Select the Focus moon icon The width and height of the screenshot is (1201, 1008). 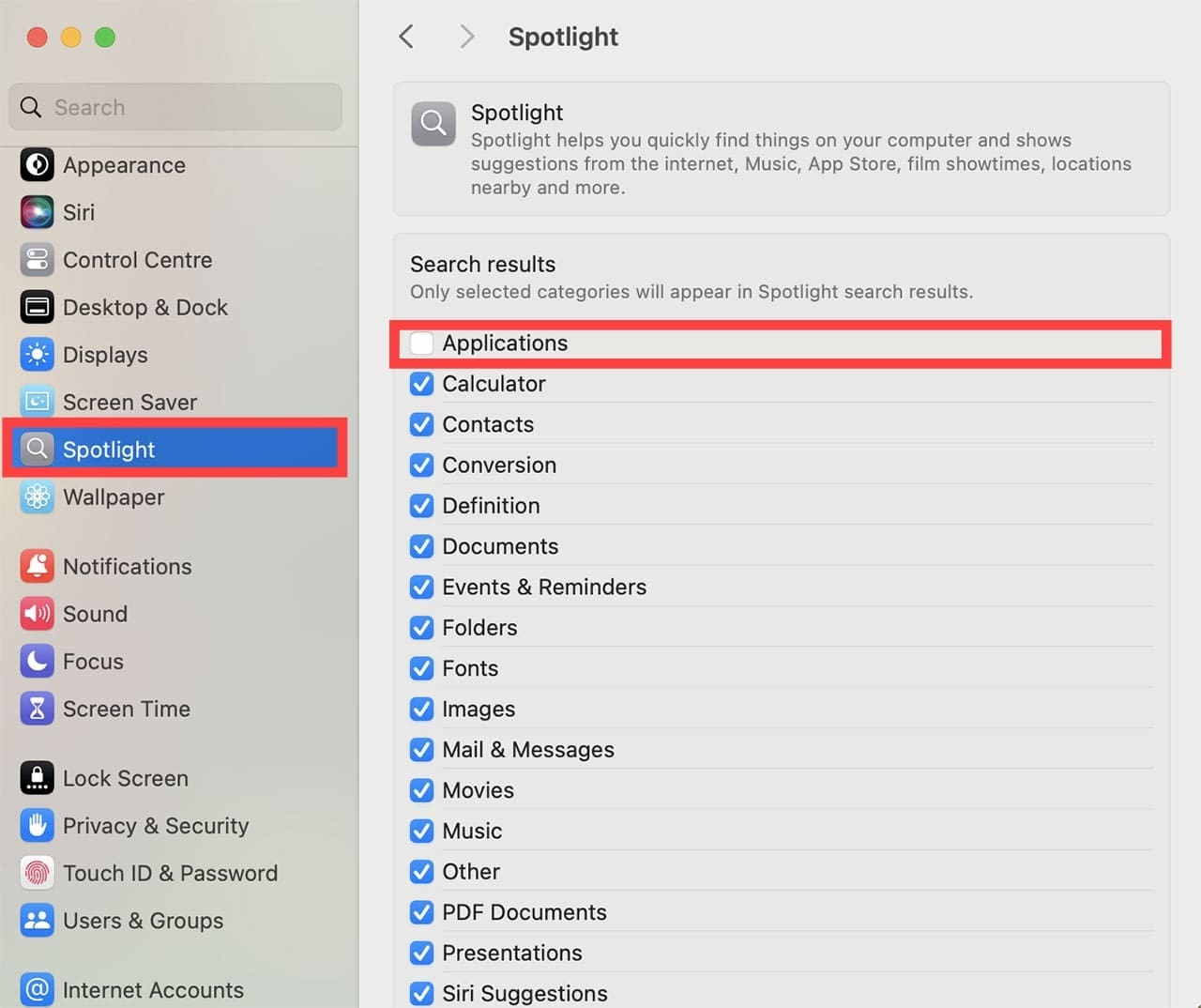[38, 661]
